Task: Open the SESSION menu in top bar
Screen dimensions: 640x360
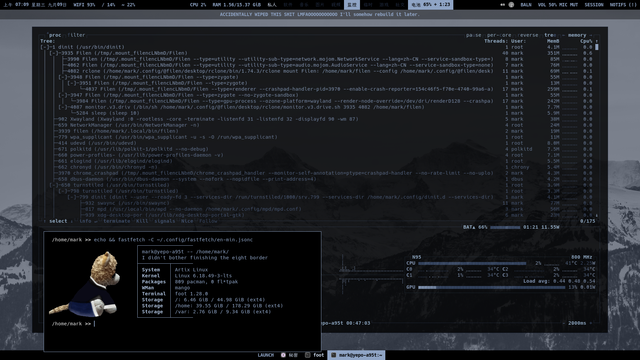Action: 594,5
